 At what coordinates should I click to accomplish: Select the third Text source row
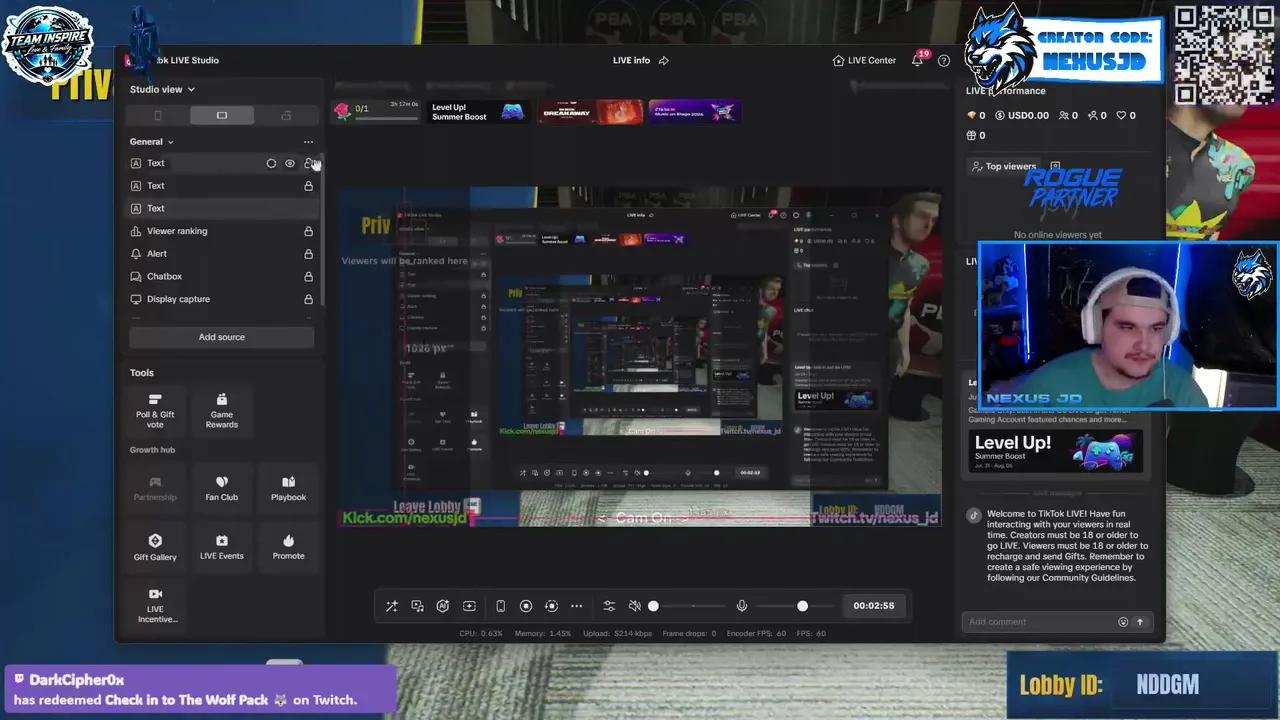(x=222, y=208)
